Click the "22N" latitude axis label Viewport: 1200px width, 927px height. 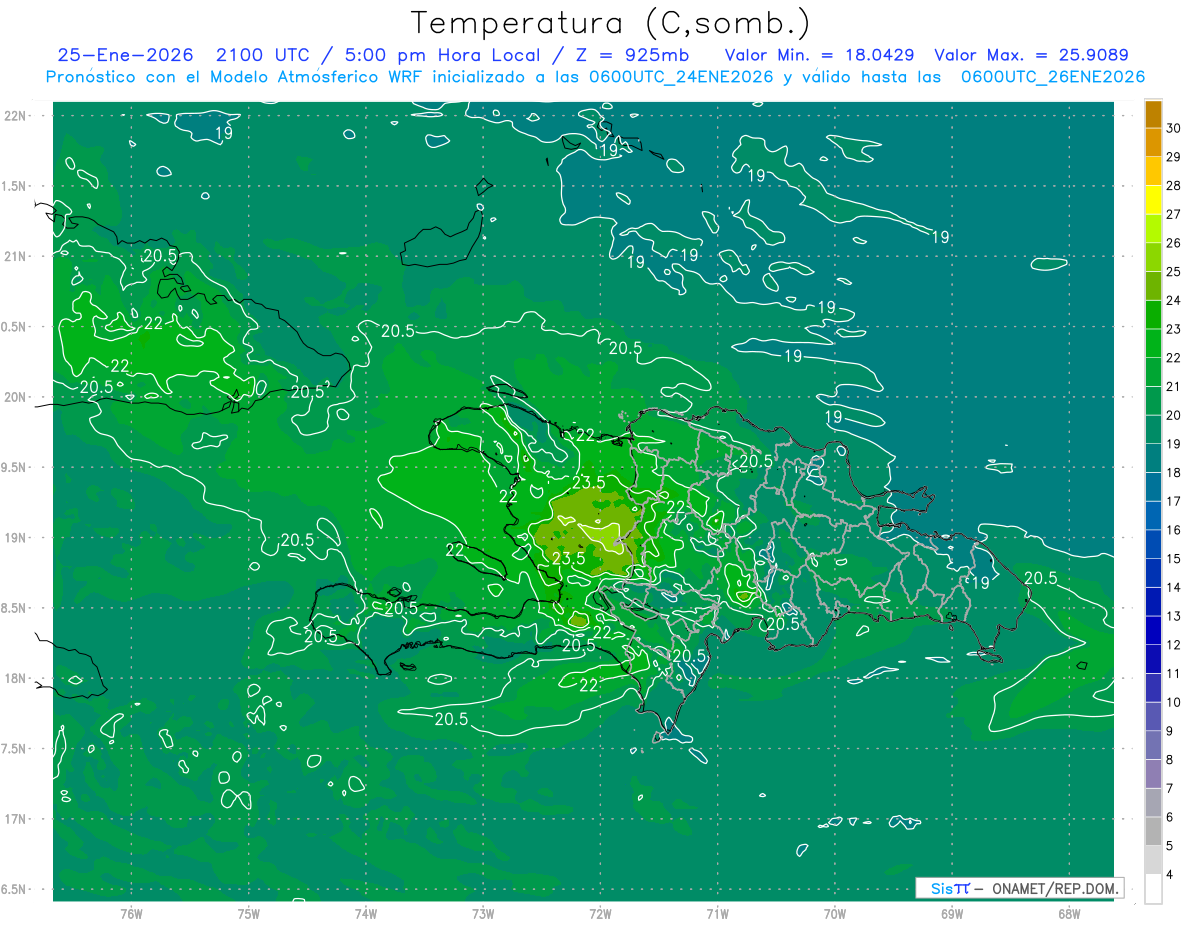click(x=14, y=116)
